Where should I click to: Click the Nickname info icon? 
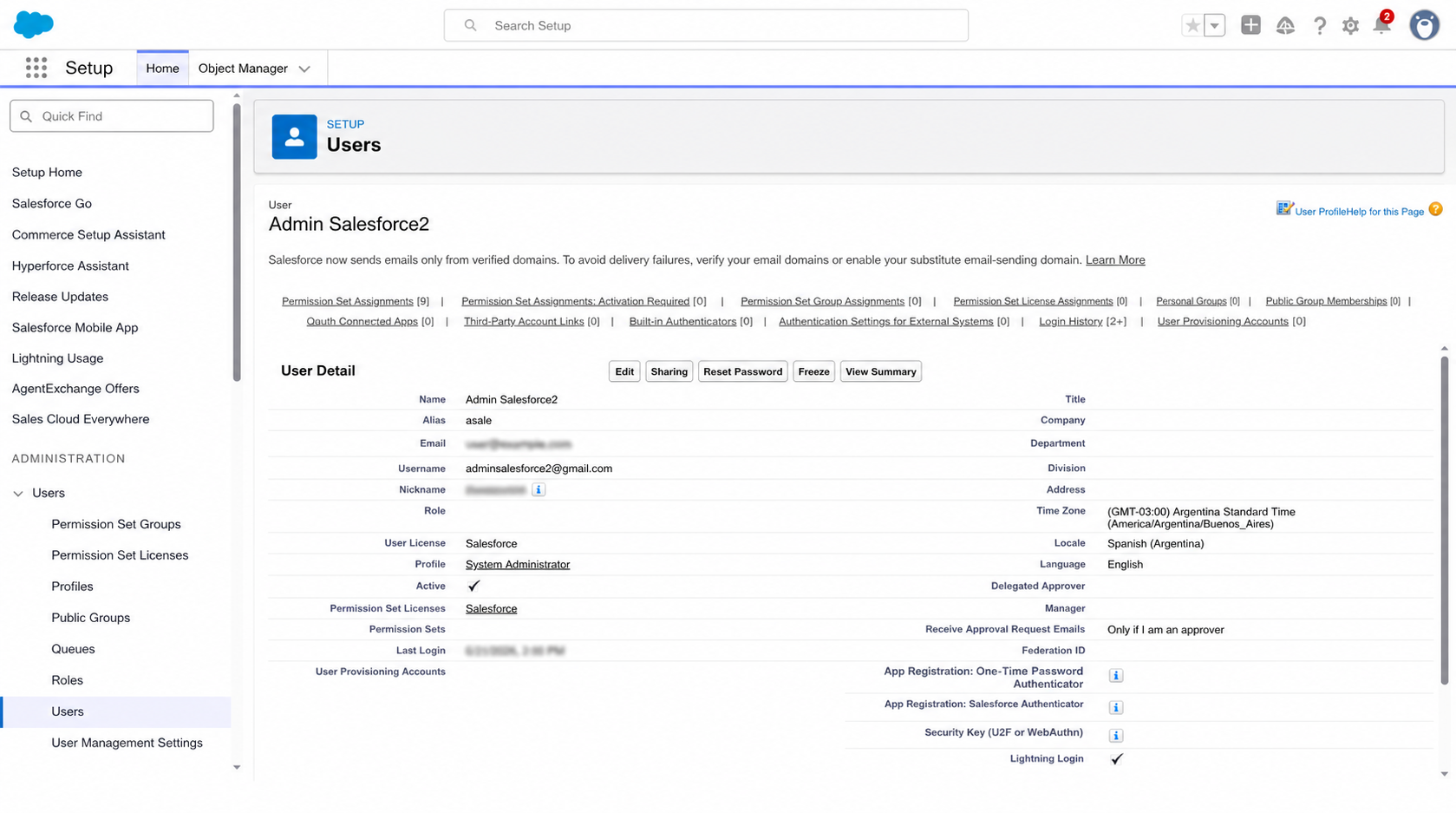[539, 490]
